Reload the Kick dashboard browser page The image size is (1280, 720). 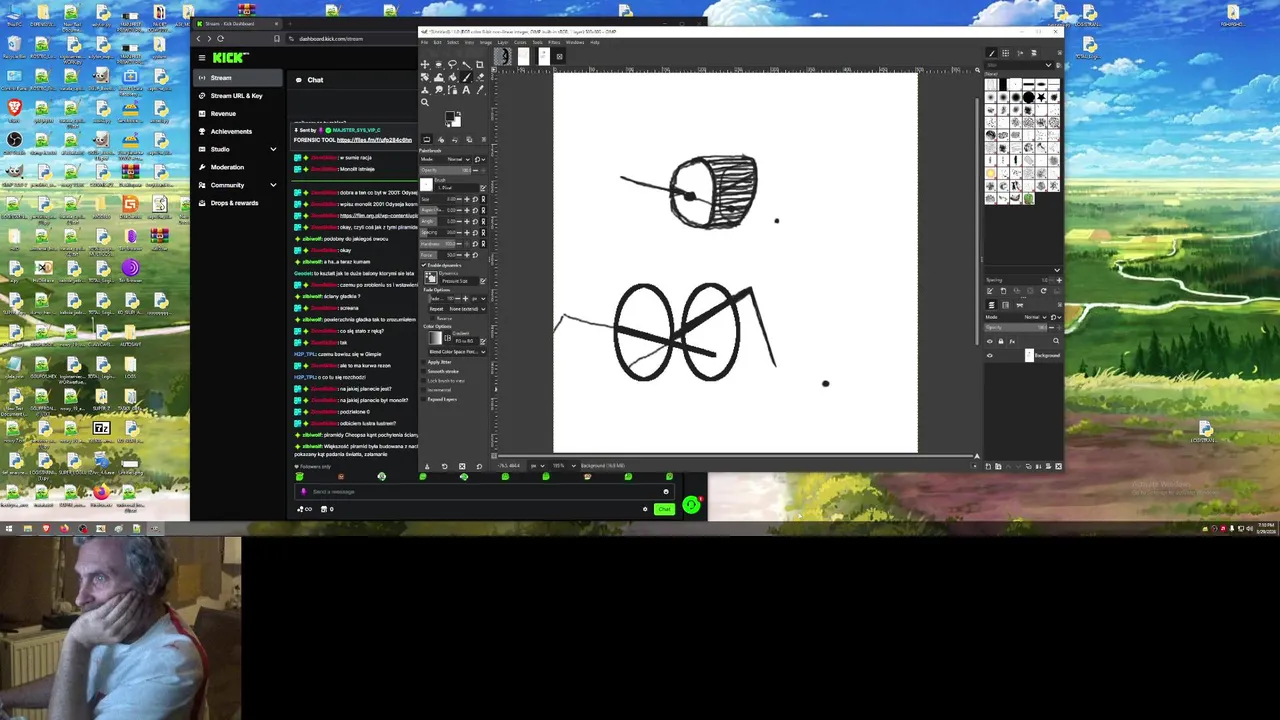point(220,38)
